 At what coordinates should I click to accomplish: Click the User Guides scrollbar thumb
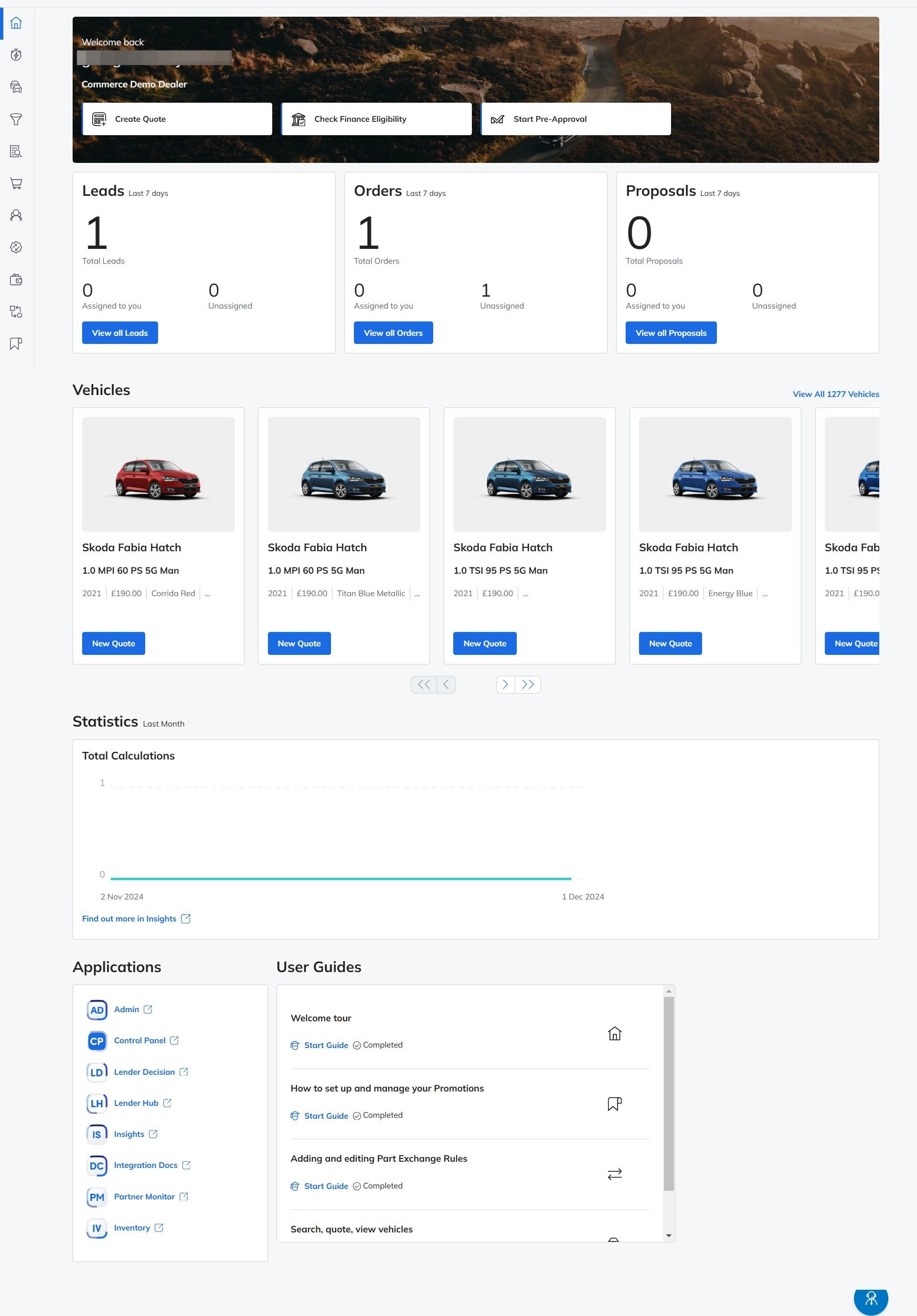coord(669,1093)
